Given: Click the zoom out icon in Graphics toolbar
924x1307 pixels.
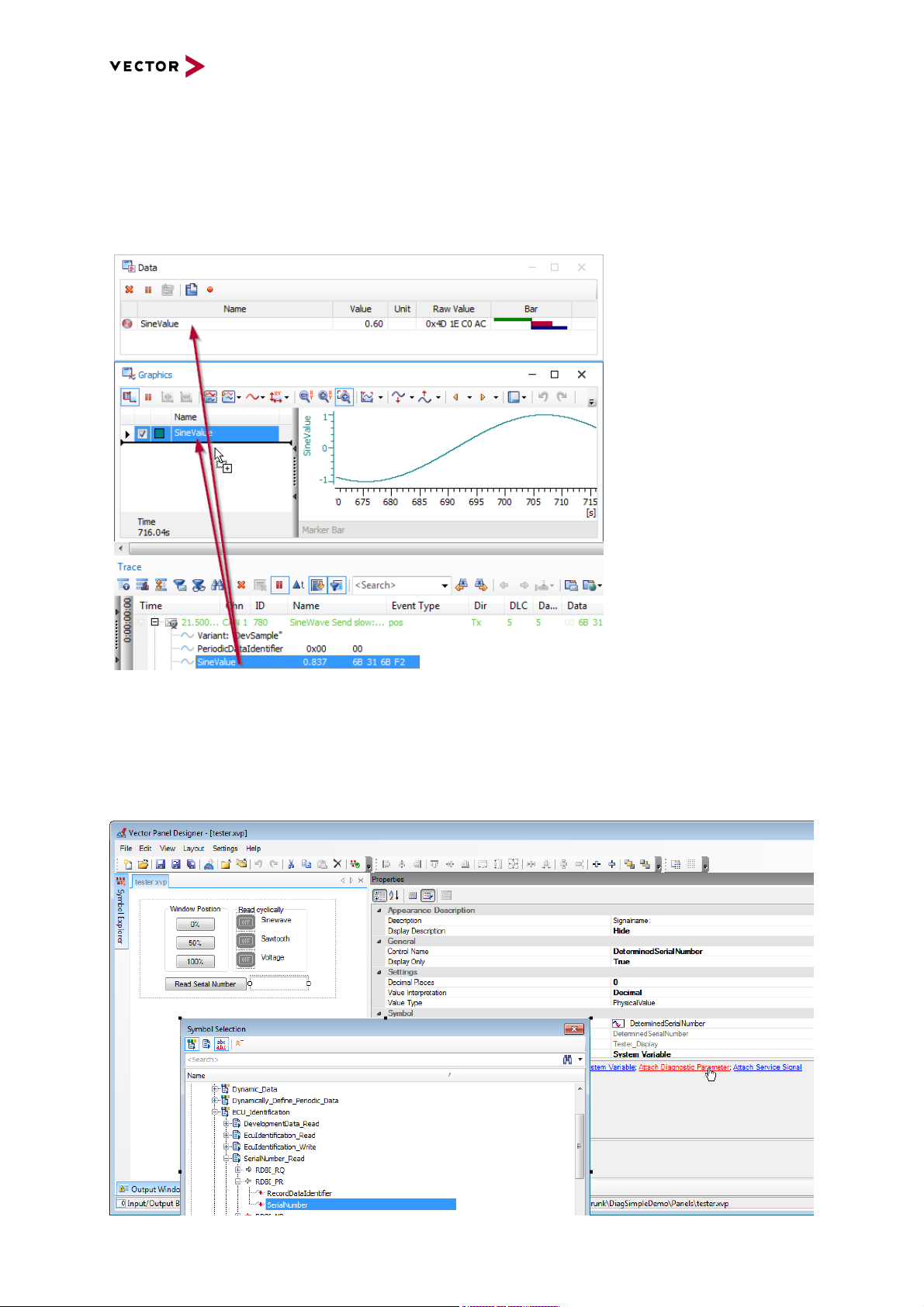Looking at the screenshot, I should (x=306, y=397).
